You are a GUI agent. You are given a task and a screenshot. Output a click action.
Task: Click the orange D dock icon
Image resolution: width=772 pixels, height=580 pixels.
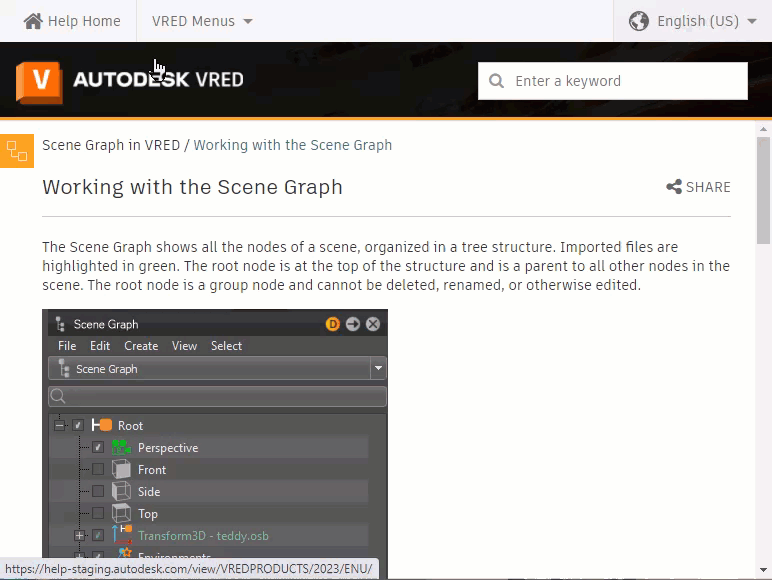pos(333,324)
